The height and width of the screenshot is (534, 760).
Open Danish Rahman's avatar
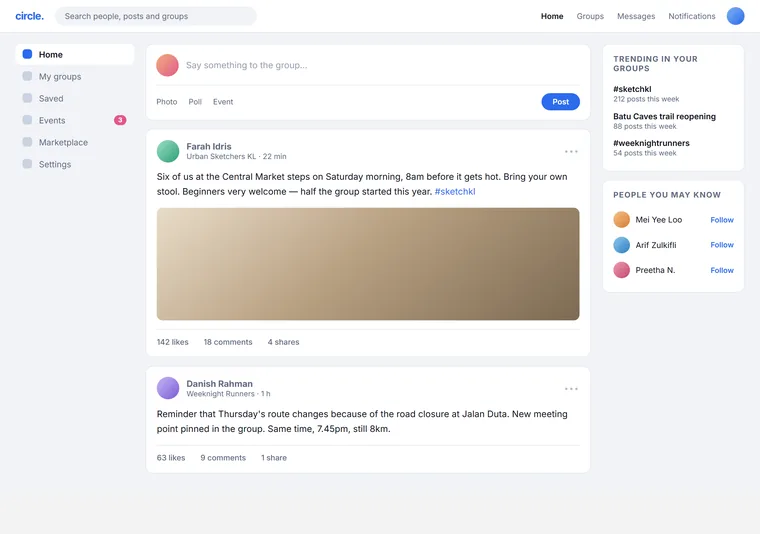click(x=168, y=388)
